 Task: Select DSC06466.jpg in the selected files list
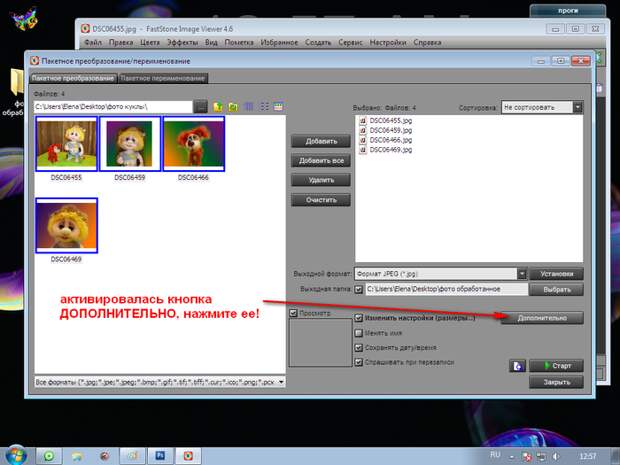pos(390,140)
